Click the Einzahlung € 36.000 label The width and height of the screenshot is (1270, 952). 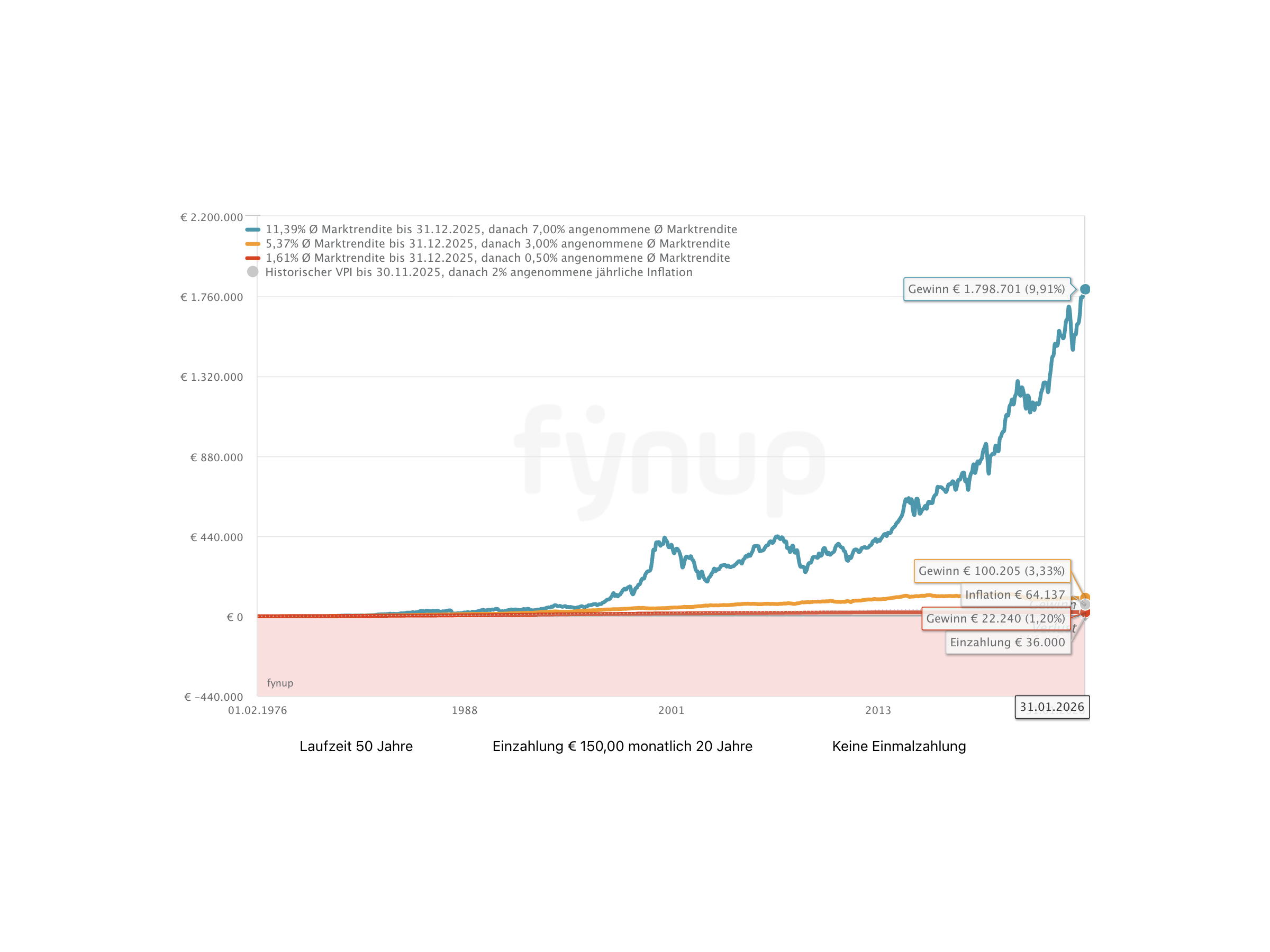tap(1007, 642)
